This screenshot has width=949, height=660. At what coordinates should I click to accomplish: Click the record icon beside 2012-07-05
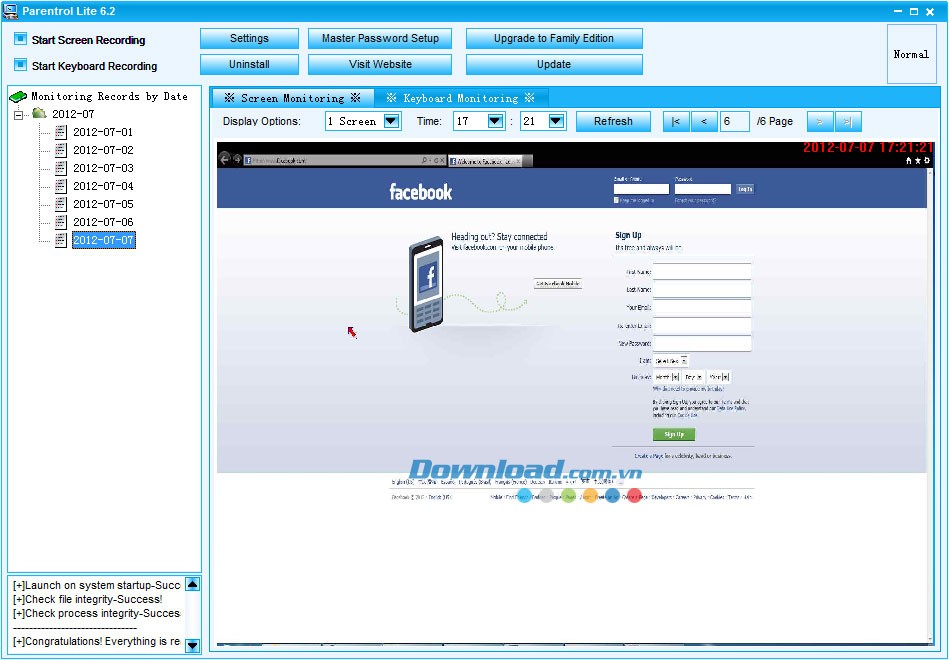[61, 204]
